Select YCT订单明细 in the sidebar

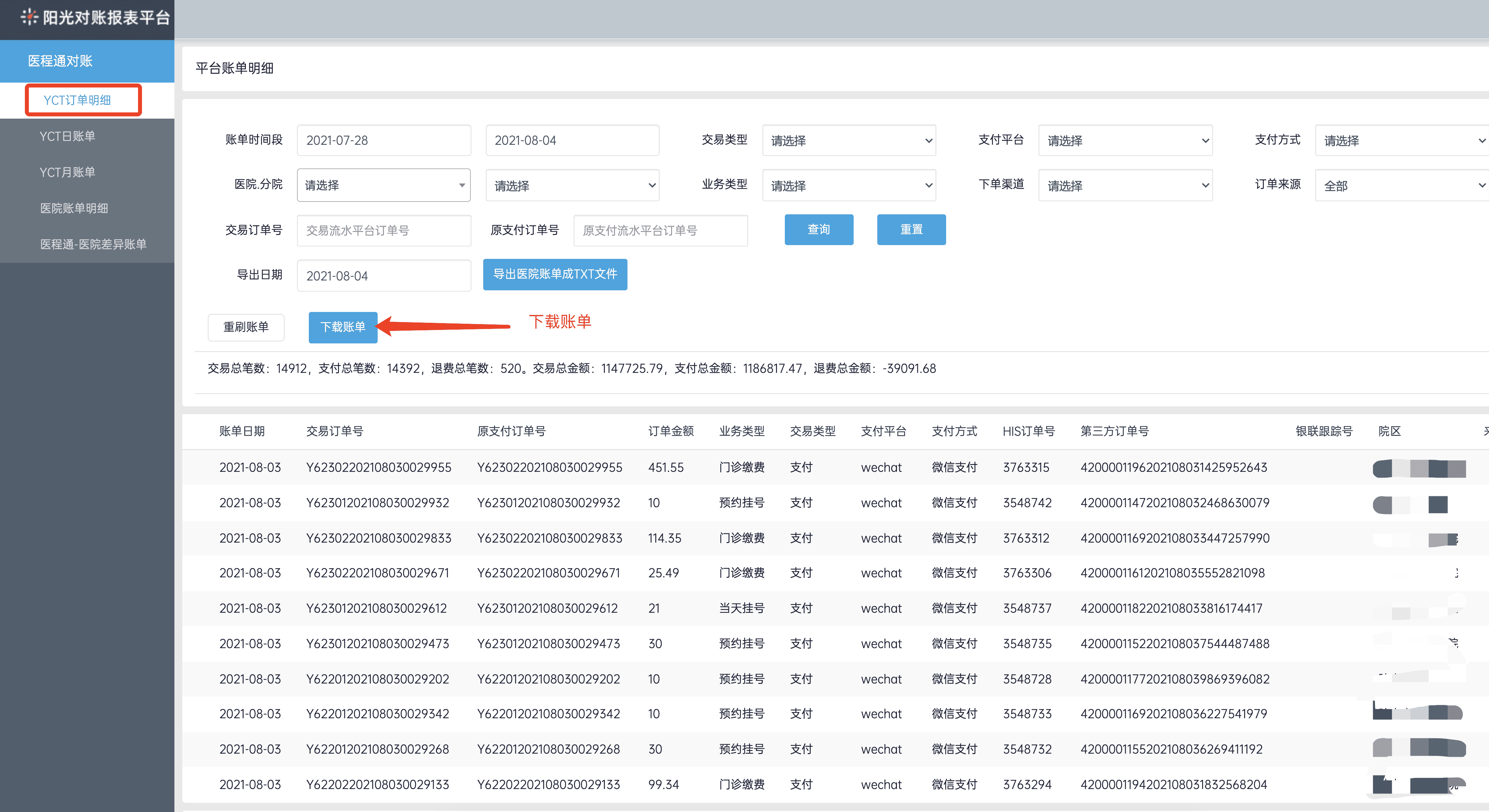(x=83, y=99)
